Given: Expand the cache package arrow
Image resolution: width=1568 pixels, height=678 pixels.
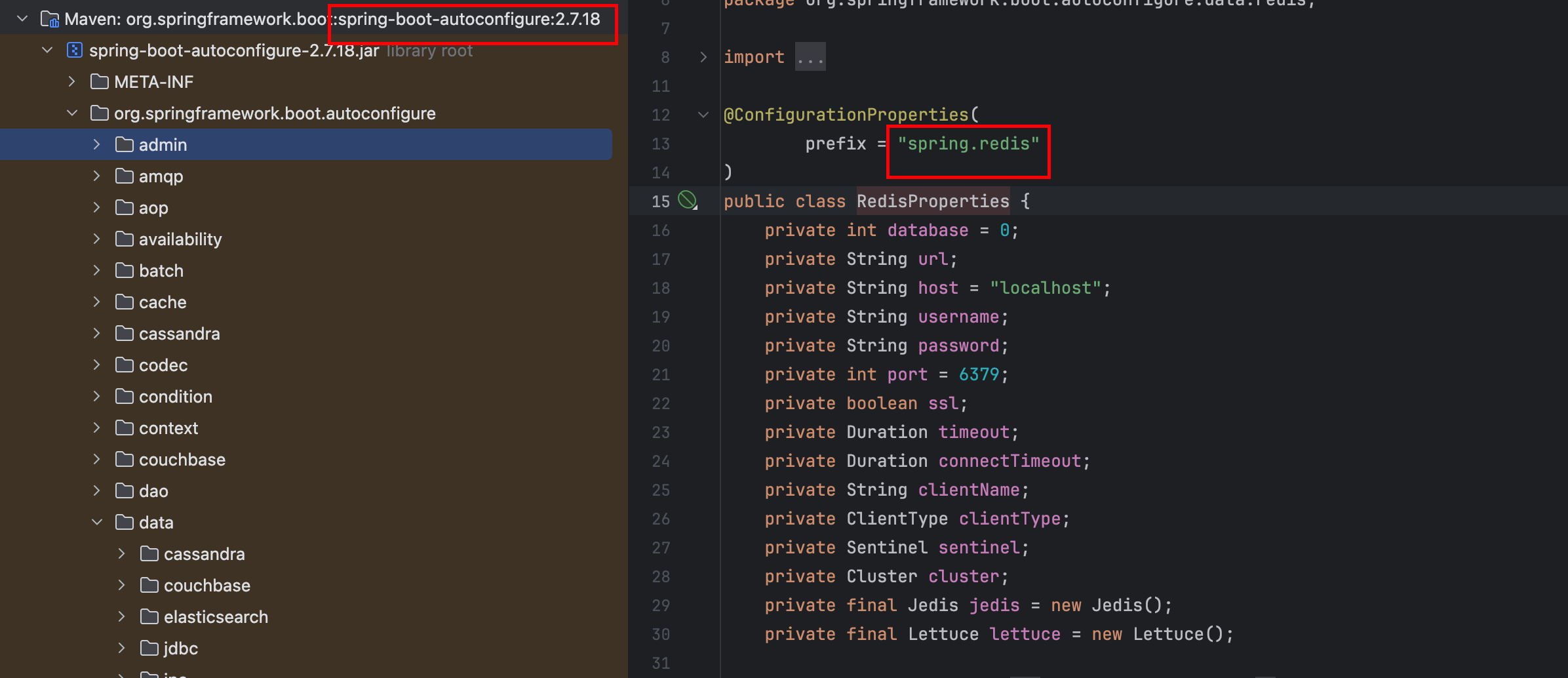Looking at the screenshot, I should (97, 302).
